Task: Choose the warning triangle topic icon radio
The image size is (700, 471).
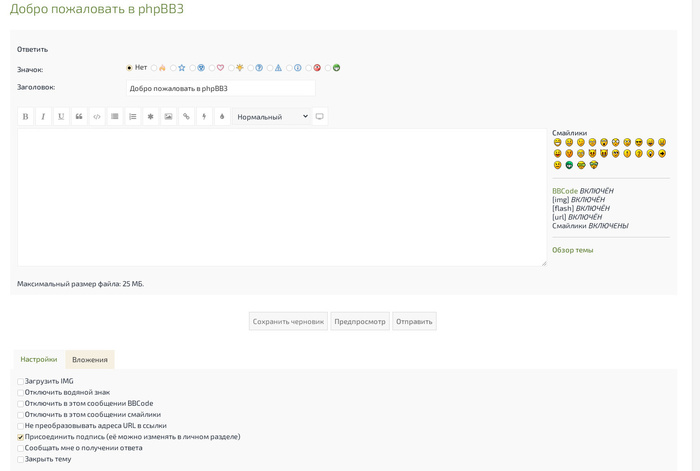Action: point(270,68)
